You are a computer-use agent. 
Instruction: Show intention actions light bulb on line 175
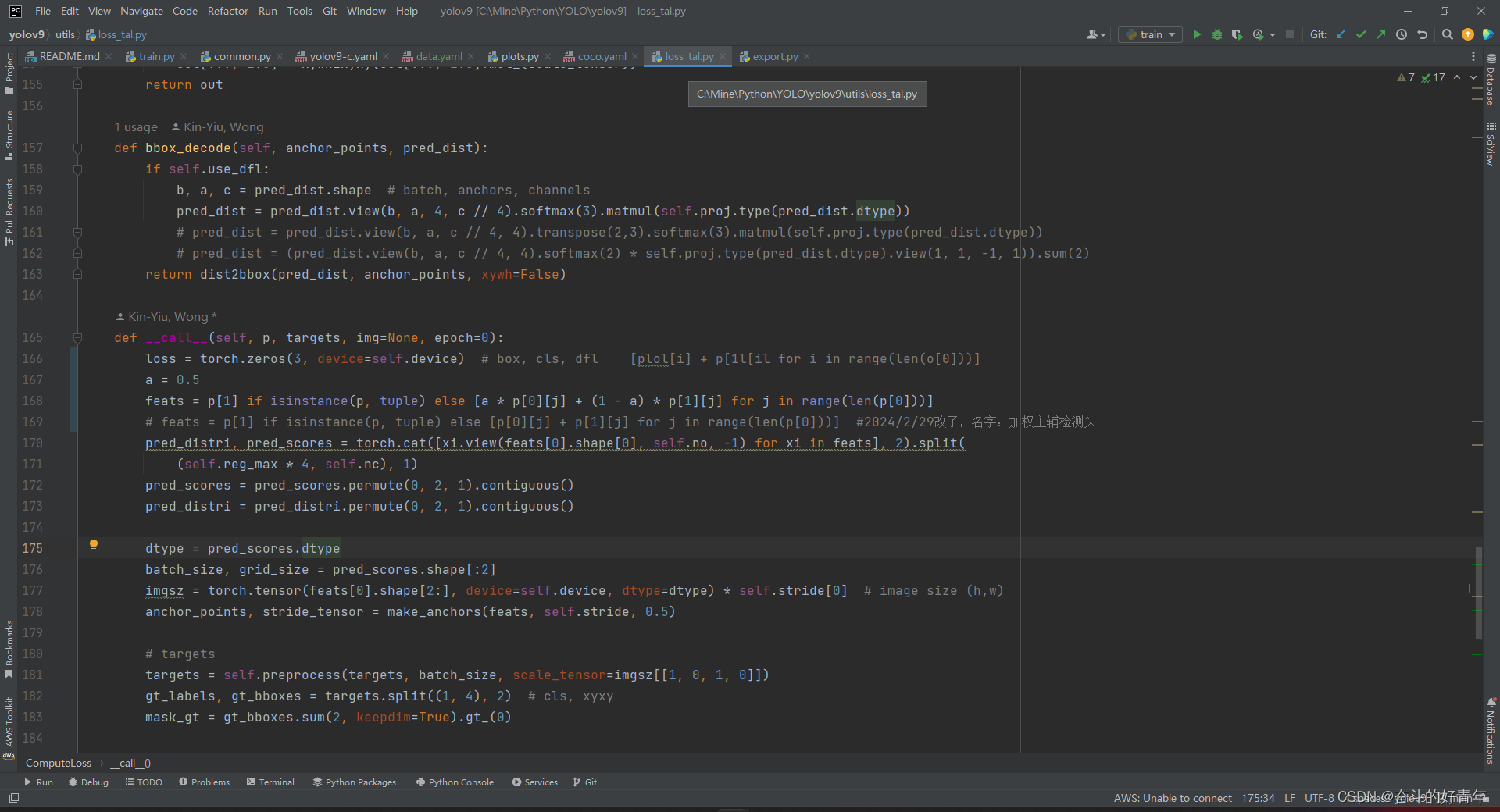pyautogui.click(x=94, y=545)
